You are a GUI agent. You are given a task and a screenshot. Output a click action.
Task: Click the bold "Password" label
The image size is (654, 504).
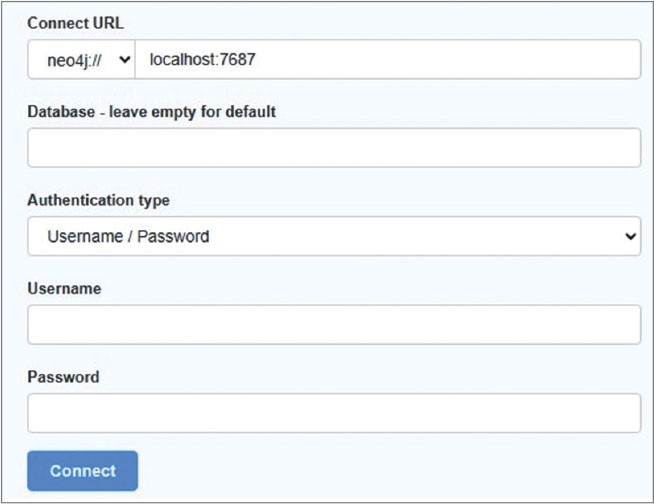coord(63,377)
